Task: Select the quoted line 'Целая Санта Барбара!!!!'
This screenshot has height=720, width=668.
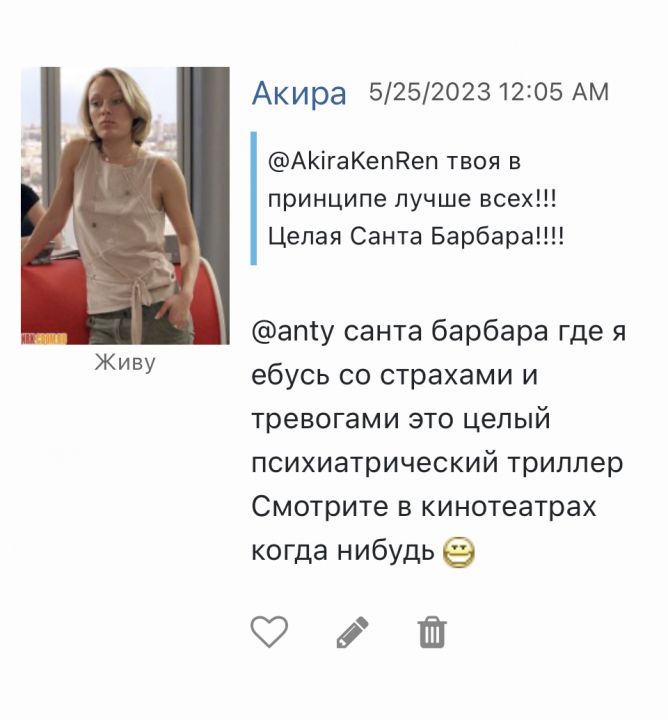Action: (x=415, y=237)
